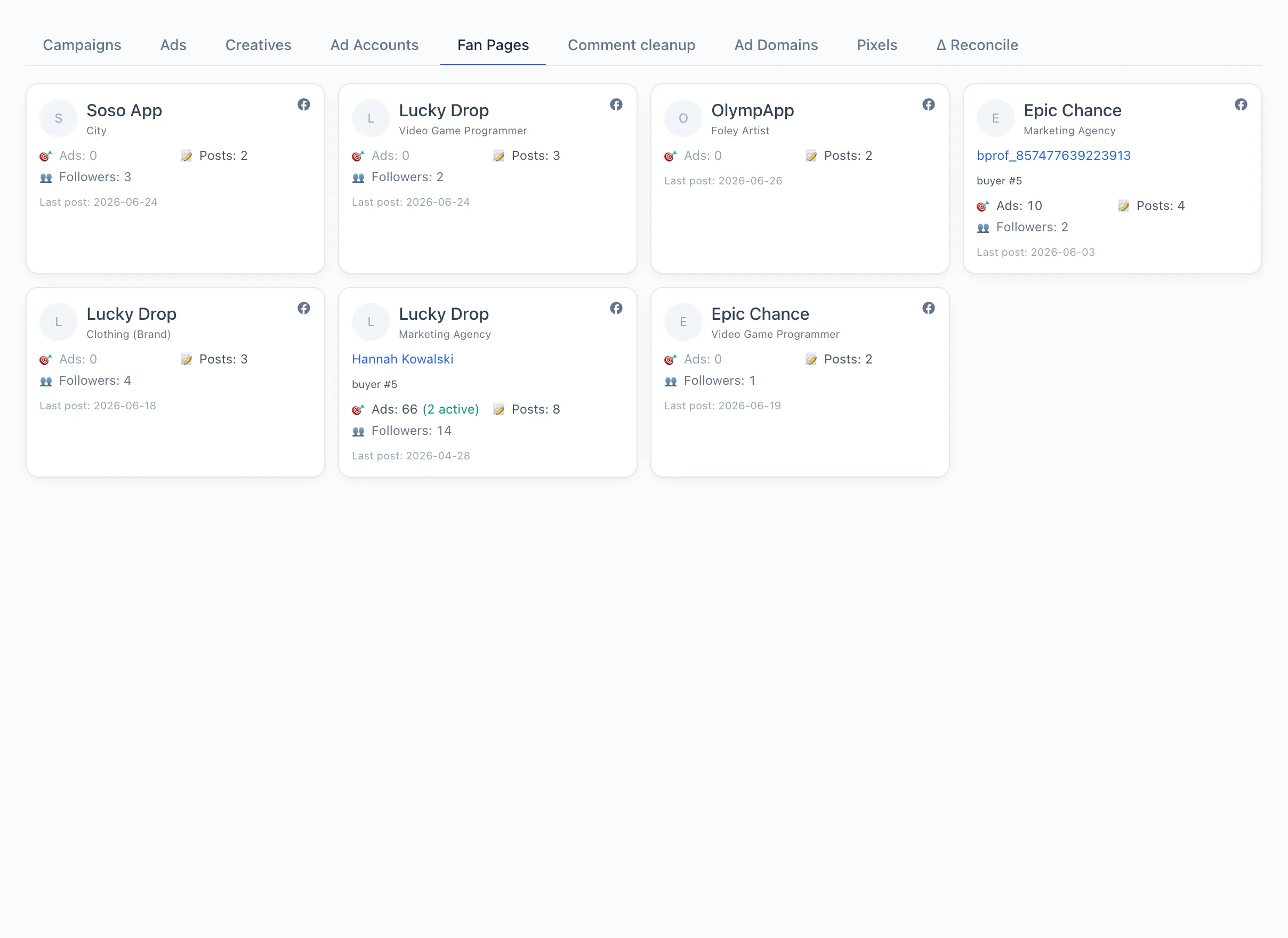Open the bprof_857477639223913 profile link
The height and width of the screenshot is (938, 1288).
1053,156
